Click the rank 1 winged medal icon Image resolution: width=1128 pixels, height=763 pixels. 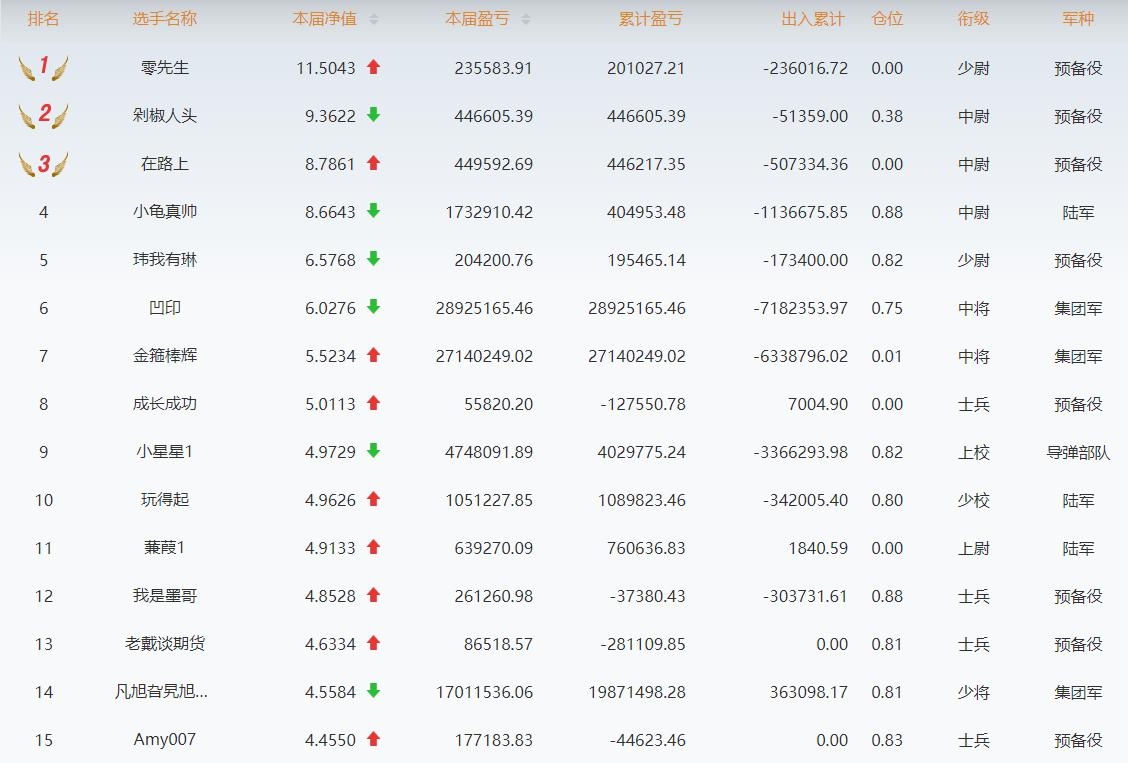tap(43, 68)
